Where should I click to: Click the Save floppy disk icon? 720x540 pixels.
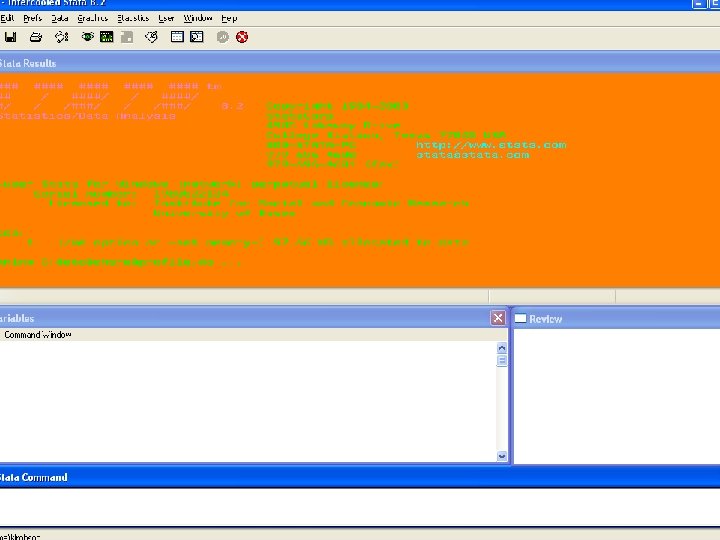coord(11,37)
